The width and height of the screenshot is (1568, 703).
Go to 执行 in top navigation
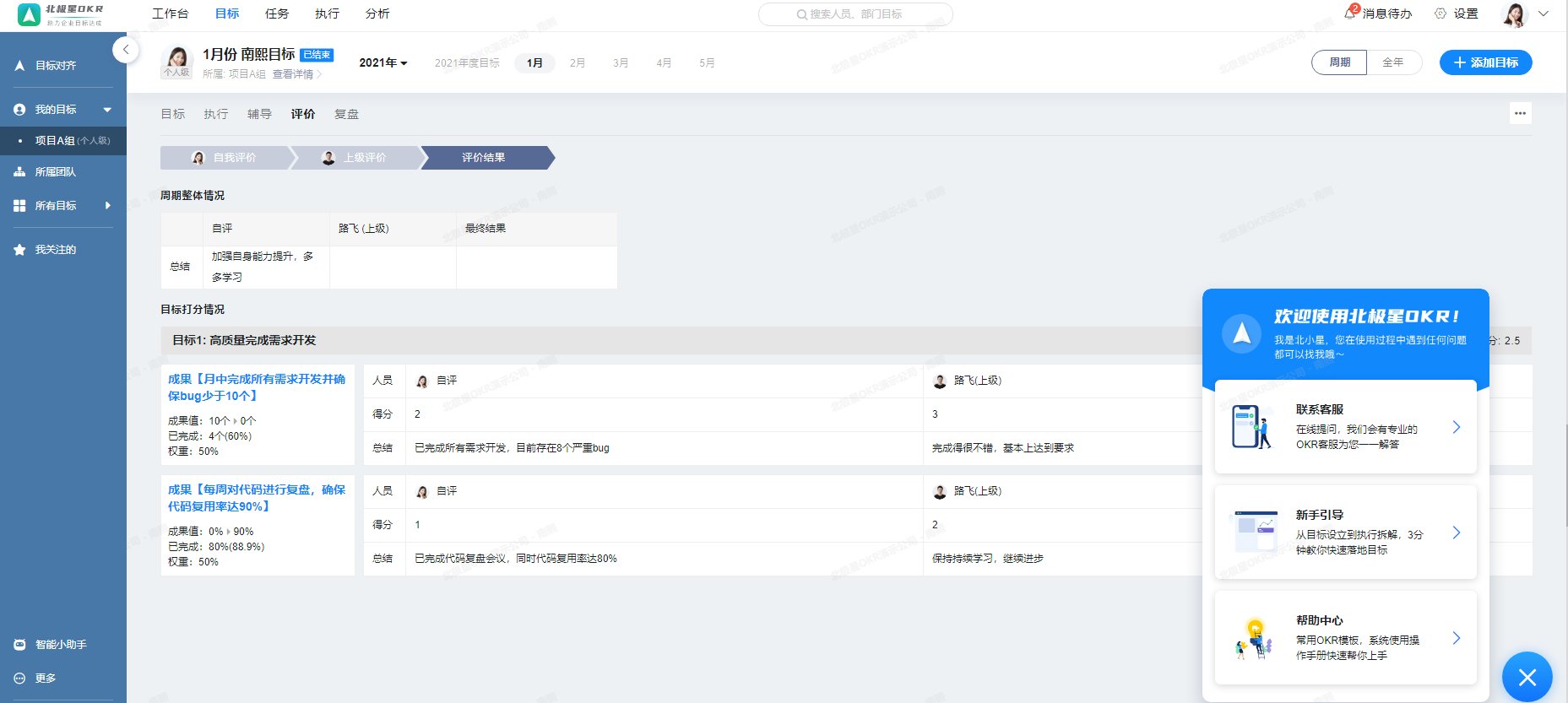coord(327,14)
